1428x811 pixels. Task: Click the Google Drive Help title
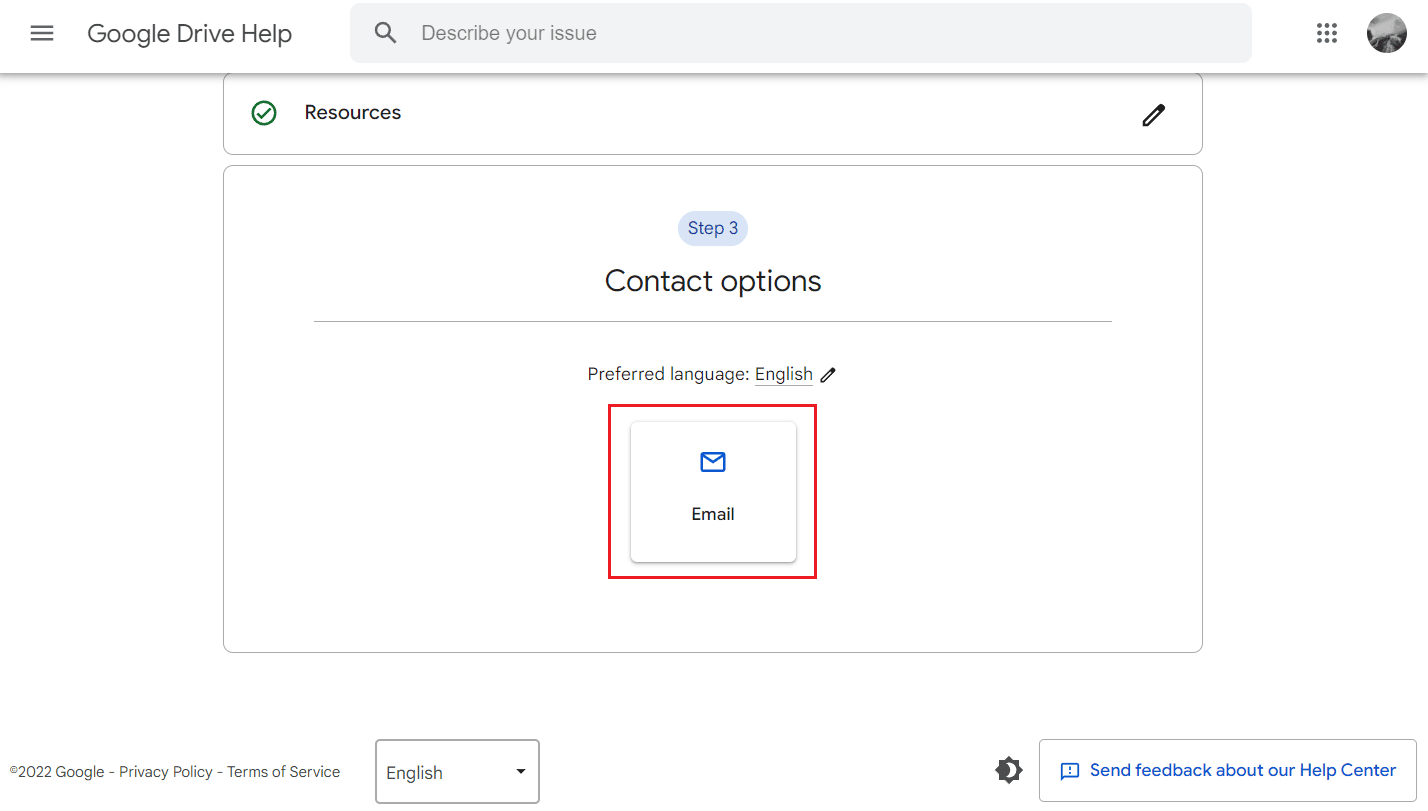pos(189,33)
